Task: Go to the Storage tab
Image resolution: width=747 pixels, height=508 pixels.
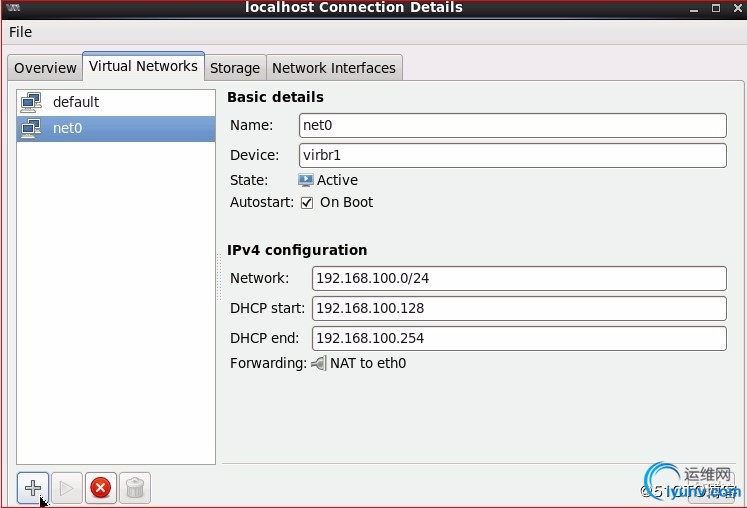Action: (235, 68)
